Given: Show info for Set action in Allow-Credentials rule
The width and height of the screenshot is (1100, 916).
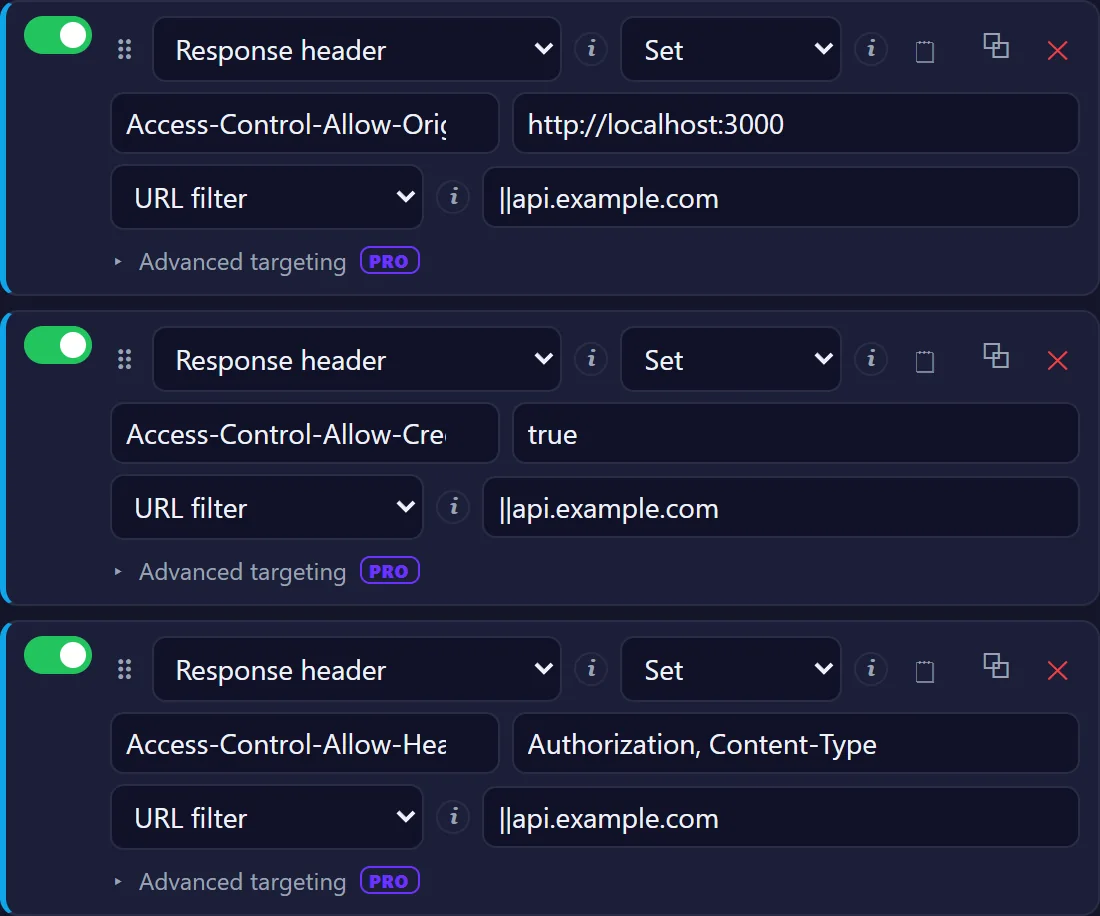Looking at the screenshot, I should [x=871, y=358].
